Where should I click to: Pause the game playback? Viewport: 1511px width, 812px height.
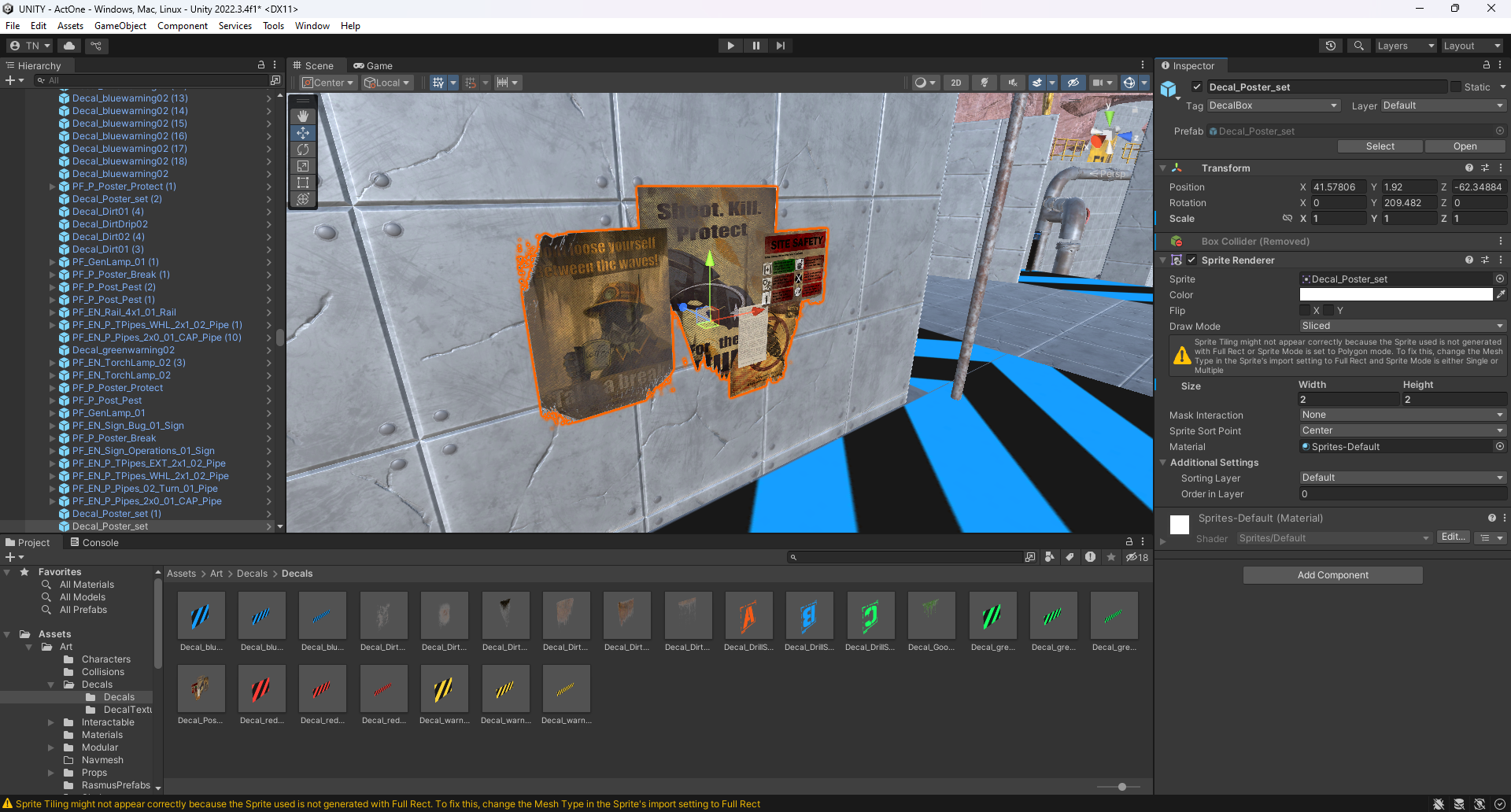756,46
